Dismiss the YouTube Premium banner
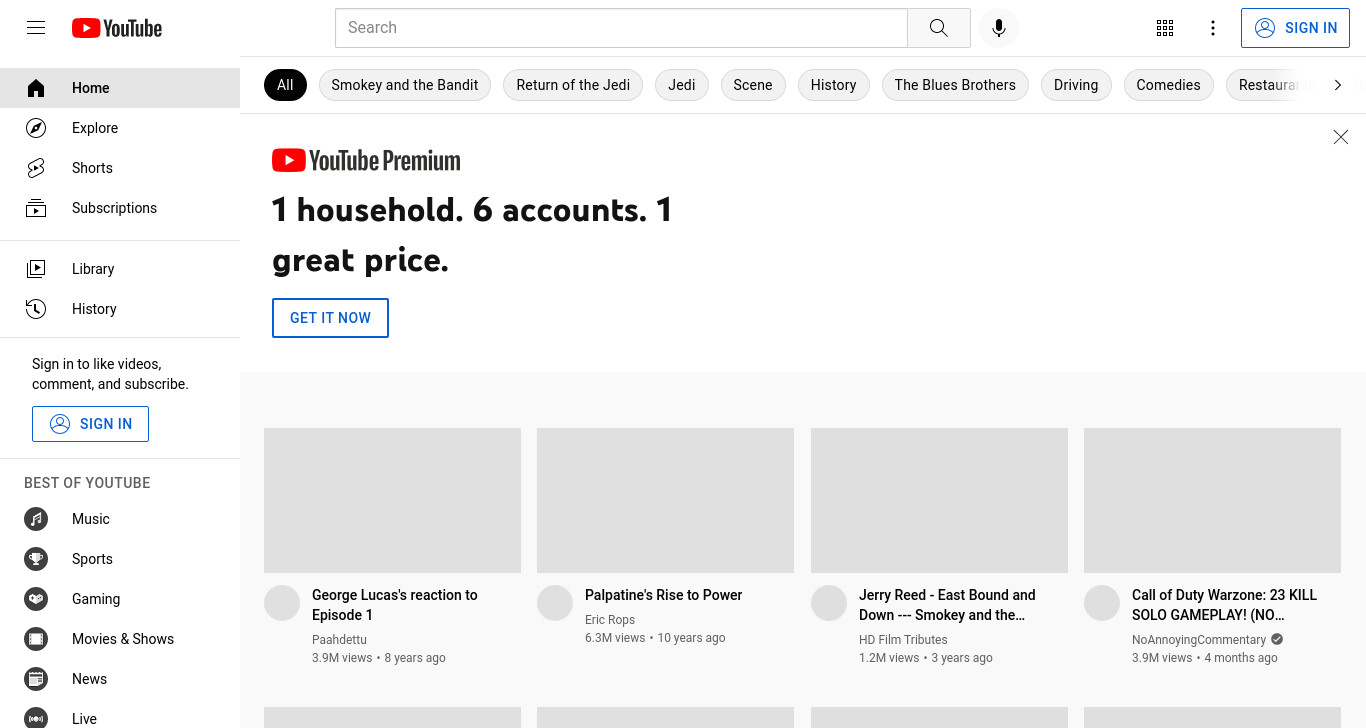The image size is (1366, 728). 1341,137
